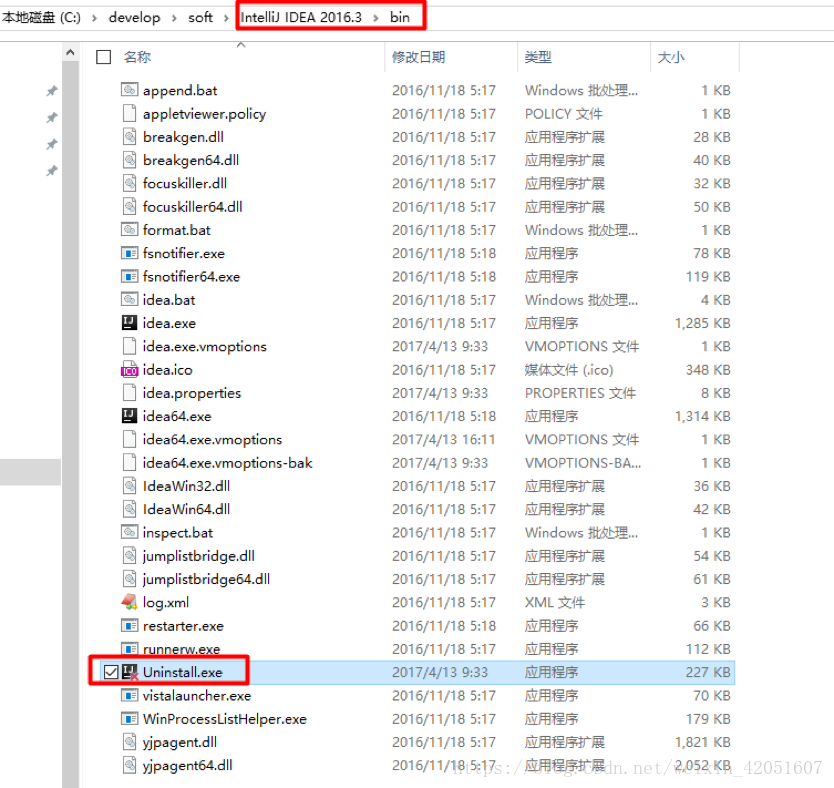Sort by the 修改日期 column header
This screenshot has height=788, width=834.
[419, 57]
